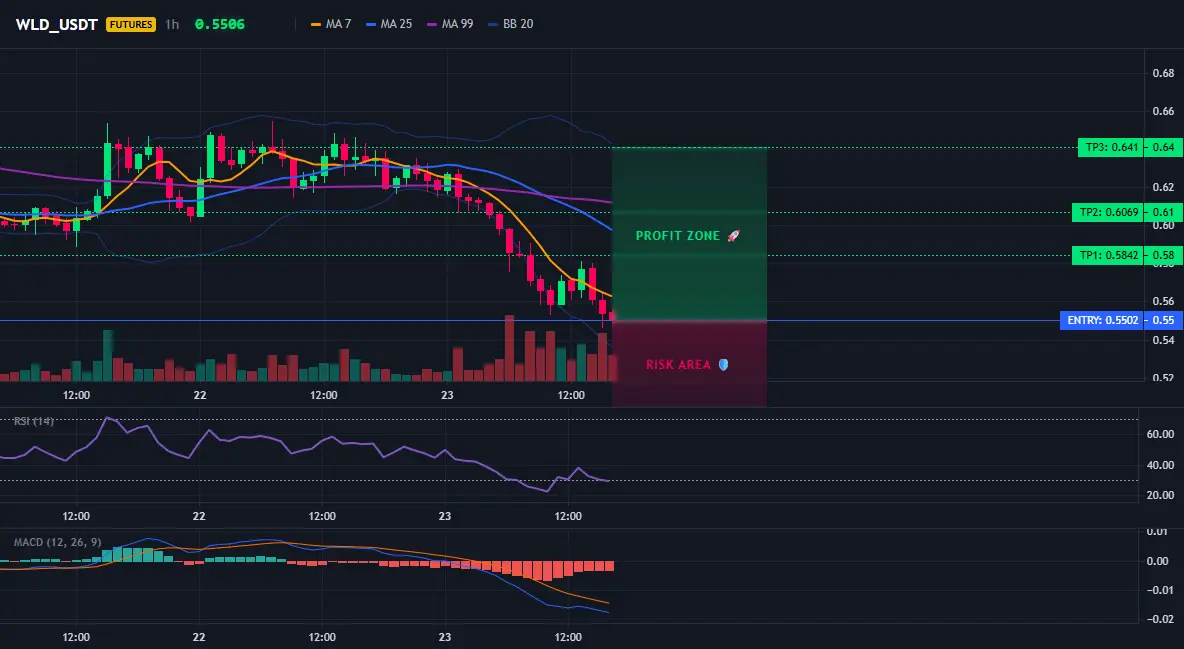Click the 20.00 RSI axis value
Viewport: 1184px width, 649px height.
(1160, 495)
